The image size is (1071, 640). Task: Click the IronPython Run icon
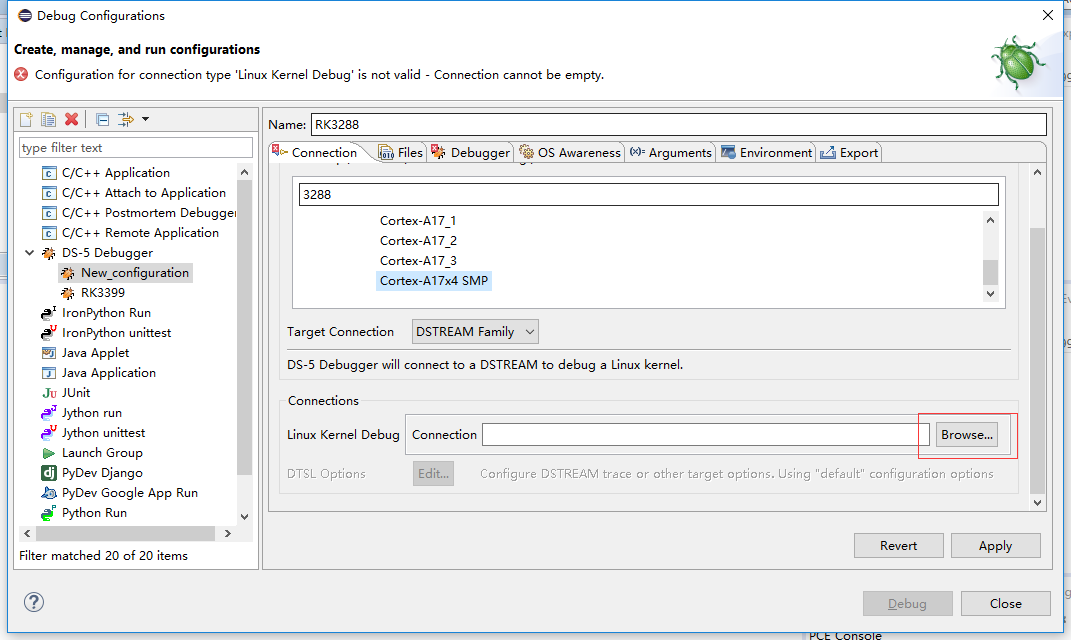(x=48, y=313)
